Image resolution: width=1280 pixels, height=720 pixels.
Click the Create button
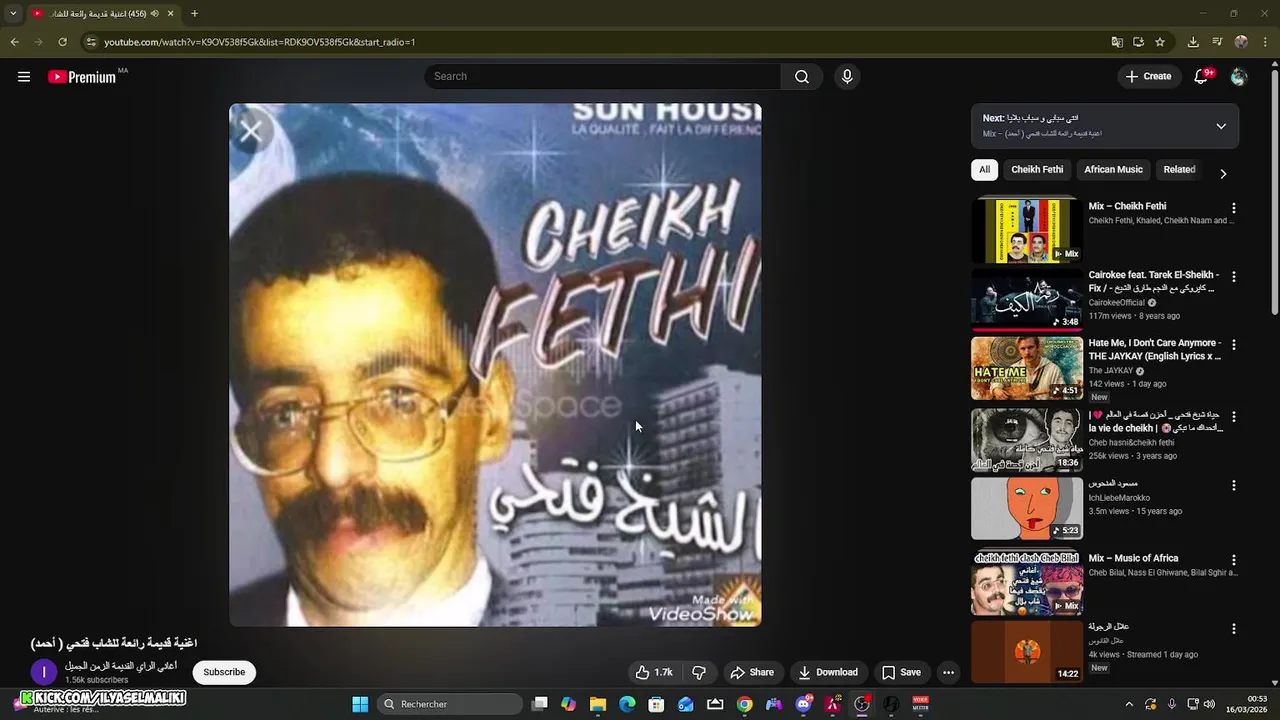point(1148,77)
